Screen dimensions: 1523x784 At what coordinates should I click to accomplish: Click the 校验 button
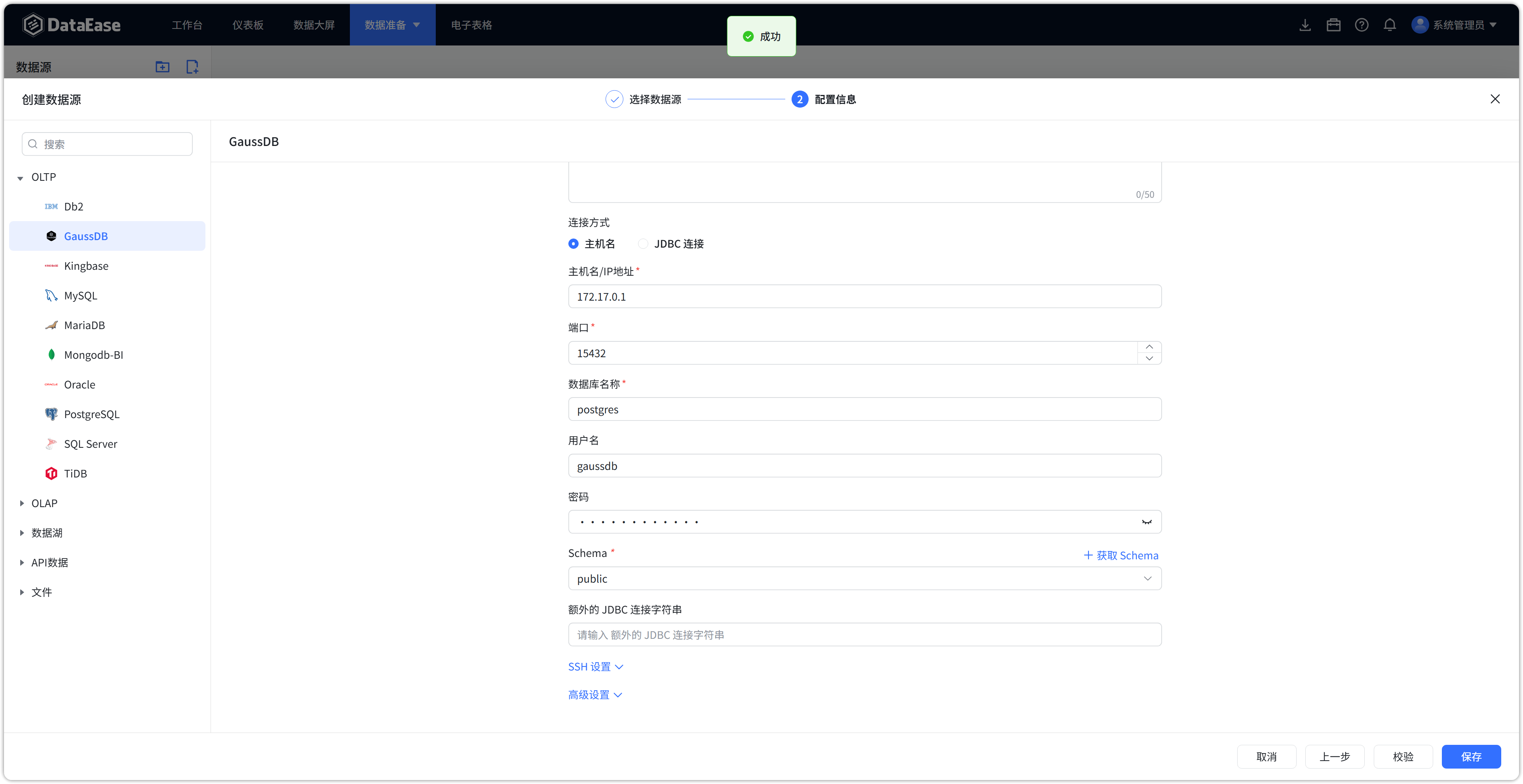(x=1403, y=757)
